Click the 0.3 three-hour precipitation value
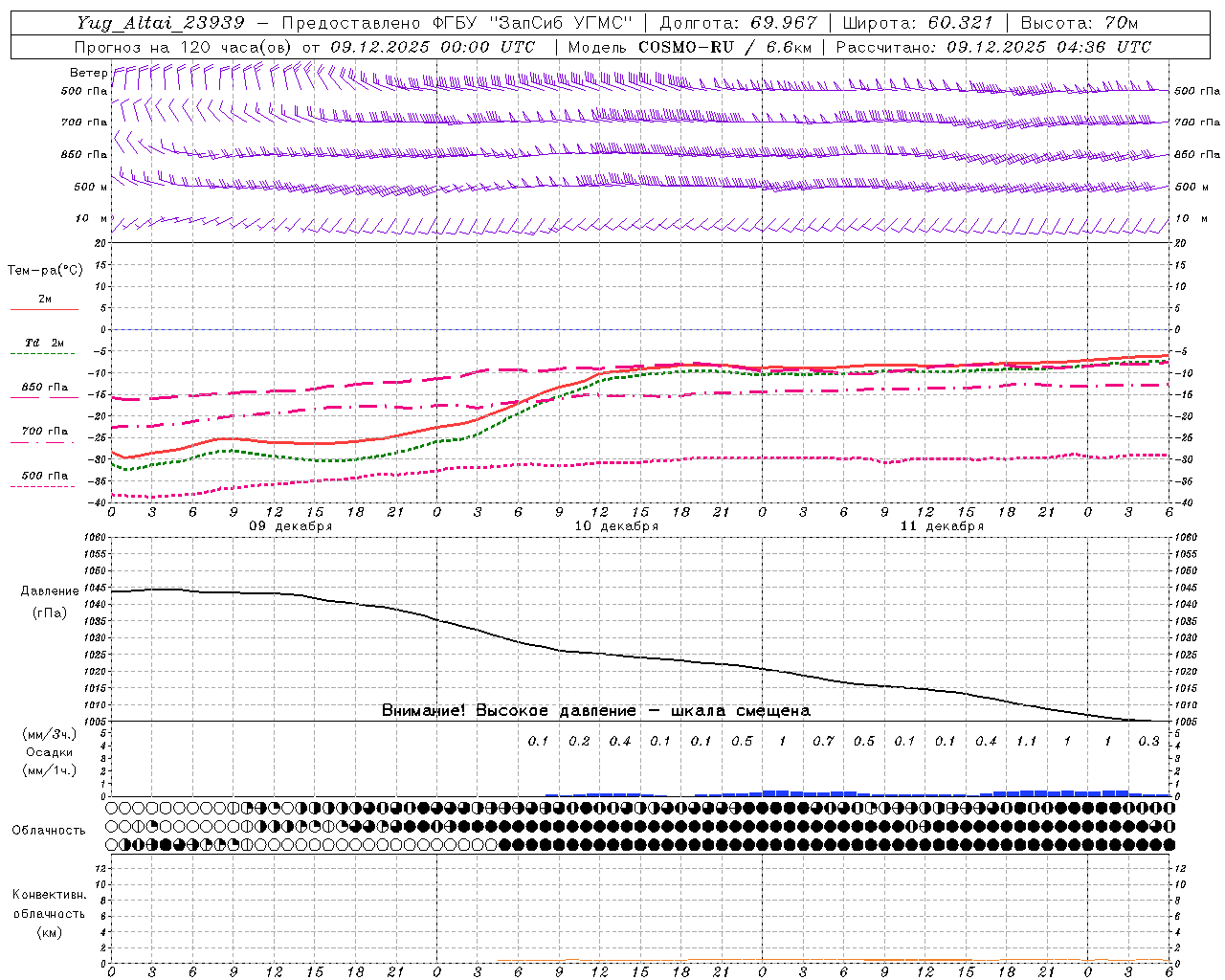 pyautogui.click(x=1148, y=742)
